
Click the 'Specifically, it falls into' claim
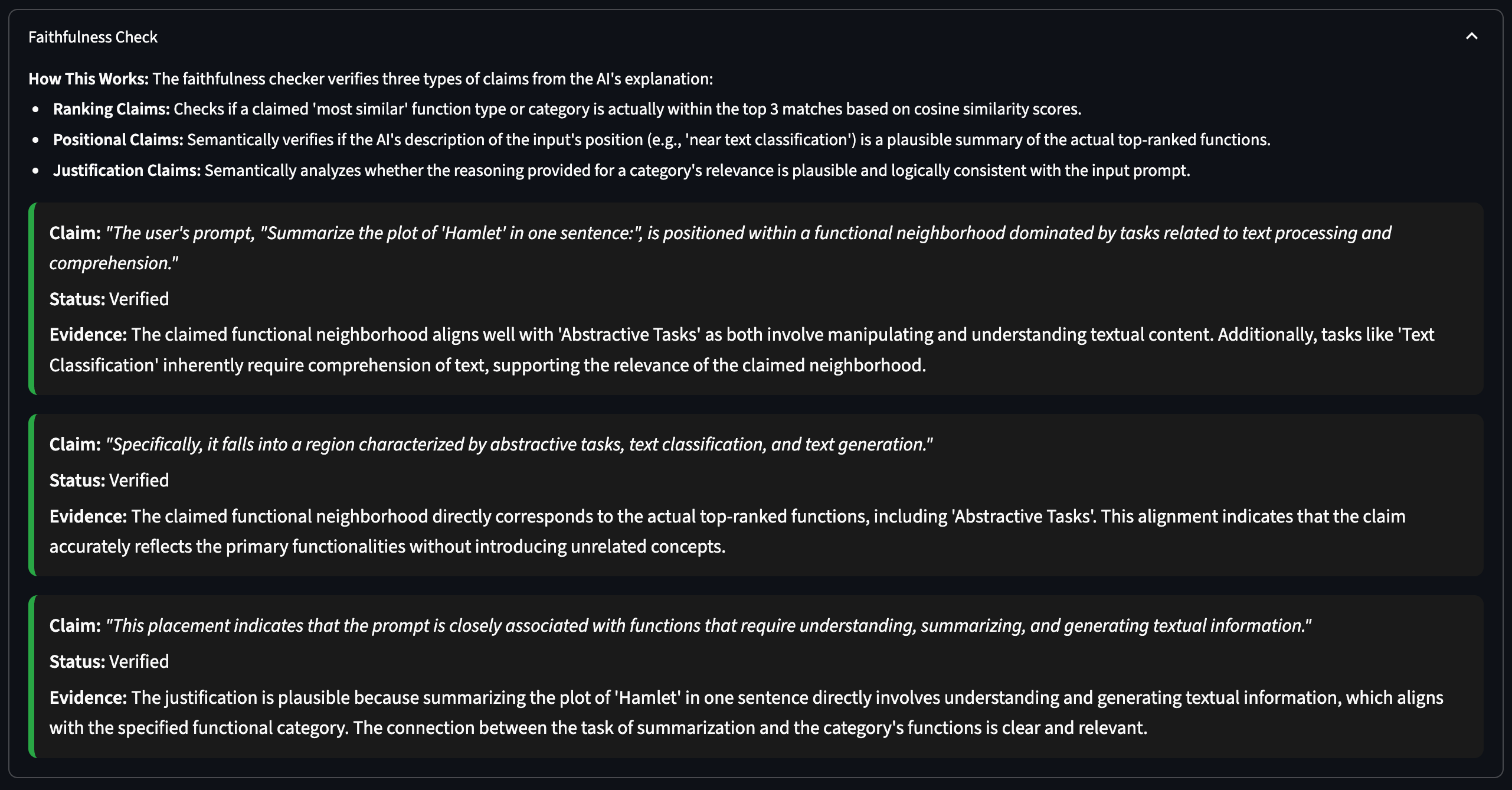519,444
